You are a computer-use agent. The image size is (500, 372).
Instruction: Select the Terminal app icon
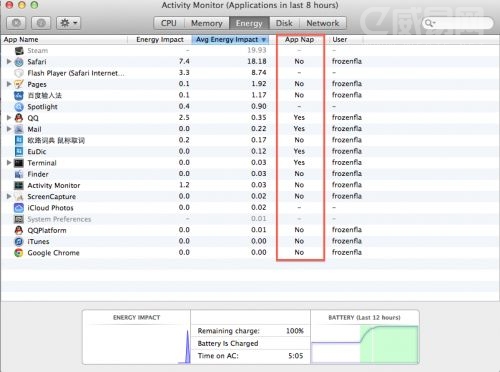click(x=19, y=163)
